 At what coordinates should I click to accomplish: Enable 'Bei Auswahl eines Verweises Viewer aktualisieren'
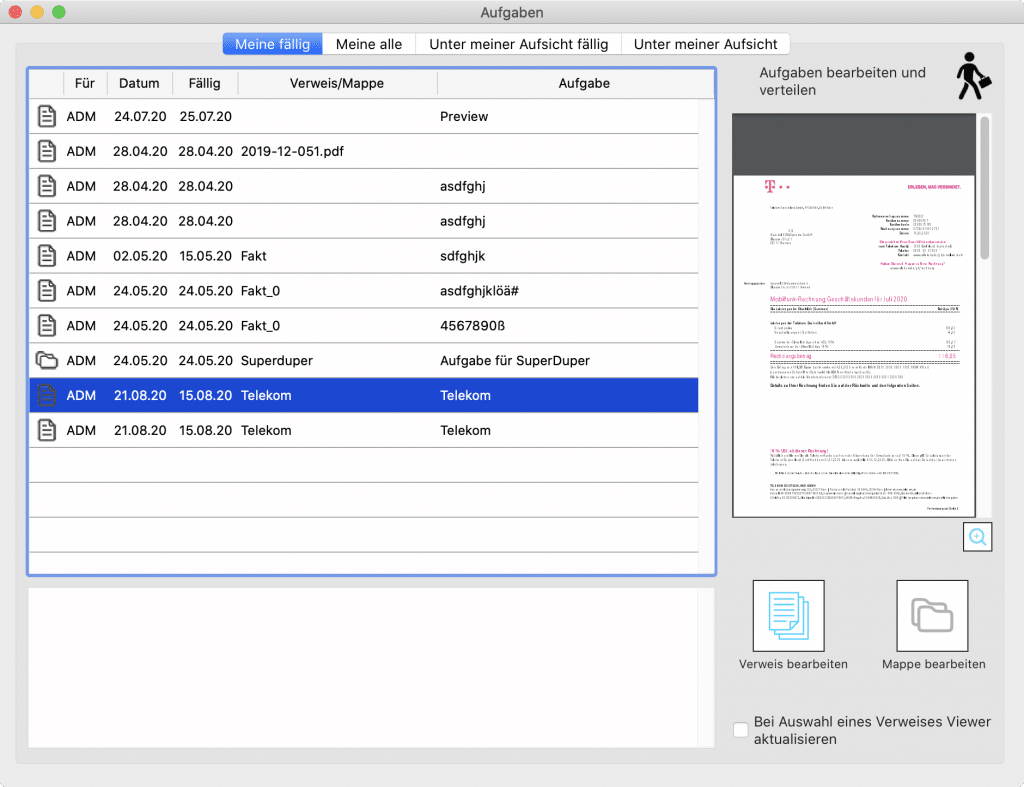[741, 730]
